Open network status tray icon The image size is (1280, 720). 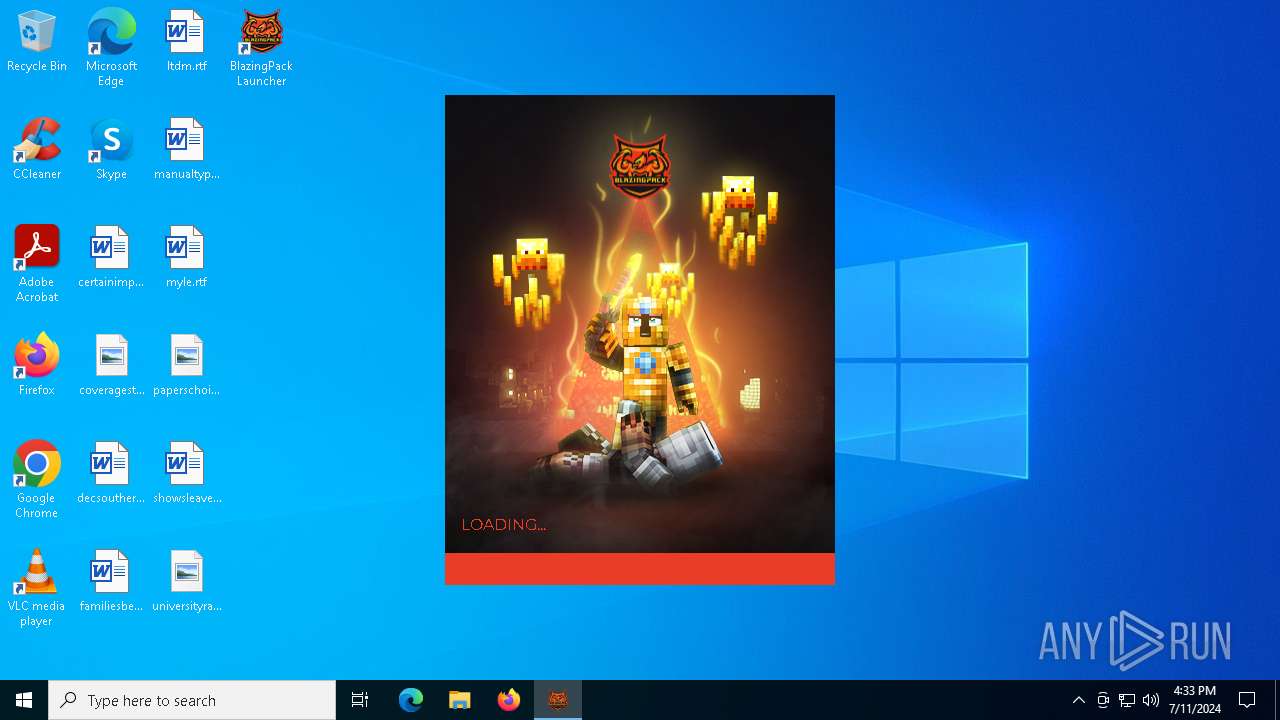tap(1127, 700)
